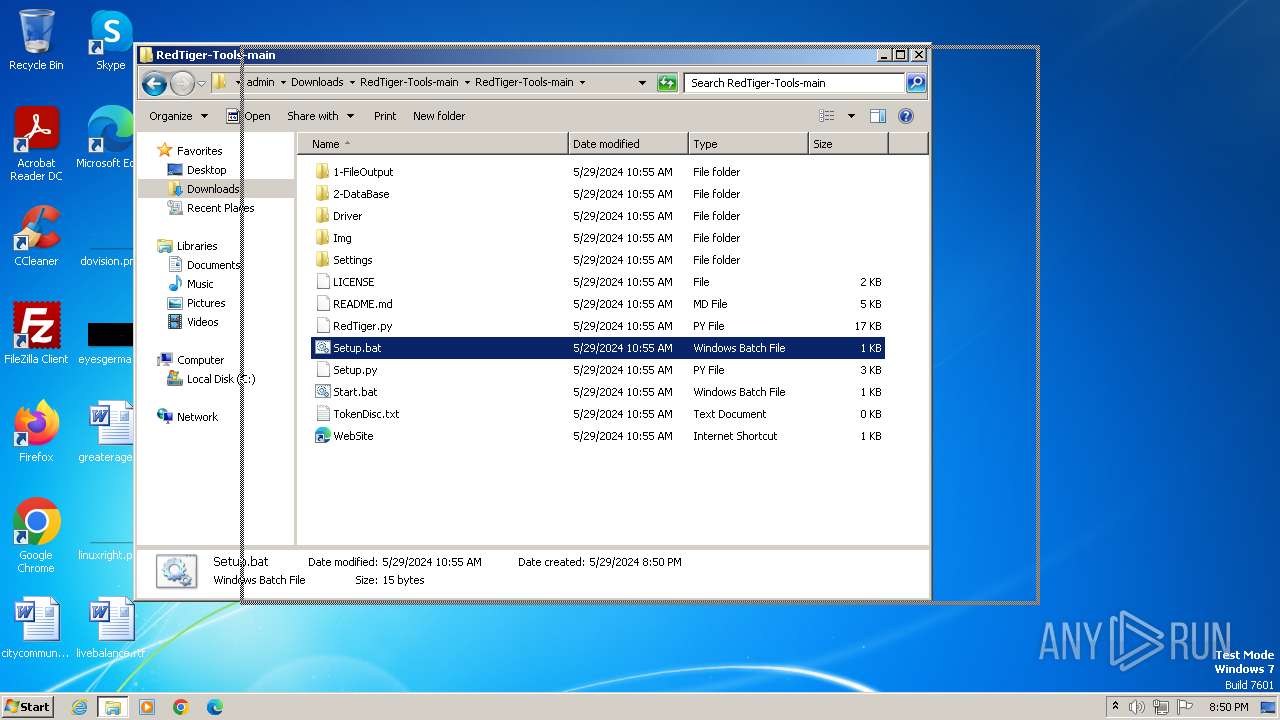Open the view options dropdown arrow
This screenshot has width=1280, height=720.
[x=851, y=116]
